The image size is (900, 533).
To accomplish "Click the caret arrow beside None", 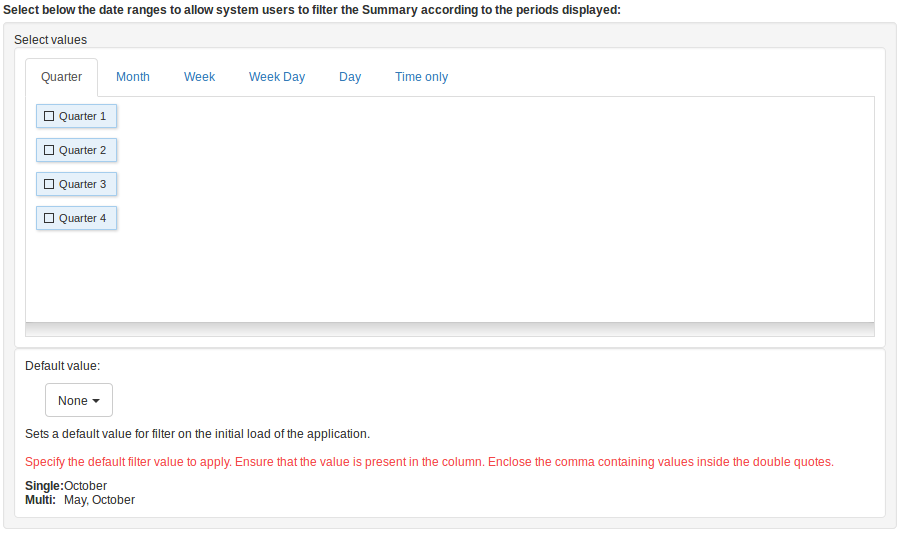I will [96, 401].
